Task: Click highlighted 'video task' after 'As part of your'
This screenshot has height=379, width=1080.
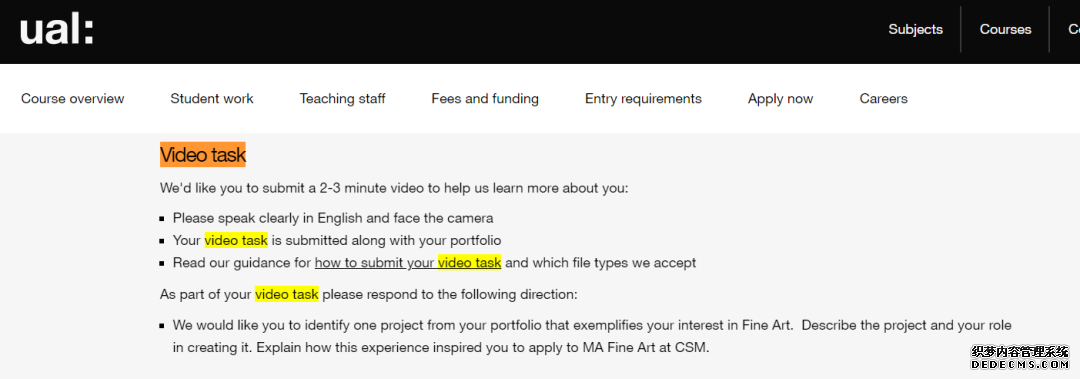Action: click(x=287, y=294)
